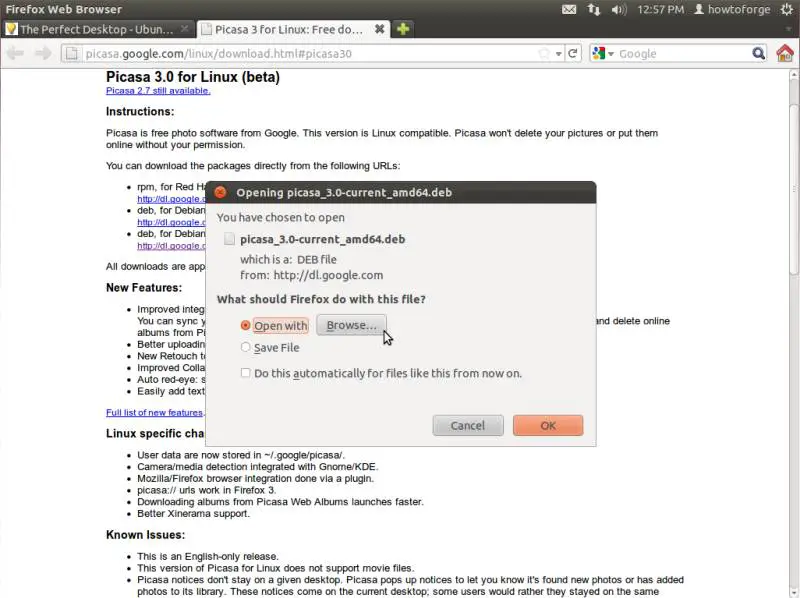Open the Picasa 2.7 still available link
The height and width of the screenshot is (598, 800).
coord(158,91)
